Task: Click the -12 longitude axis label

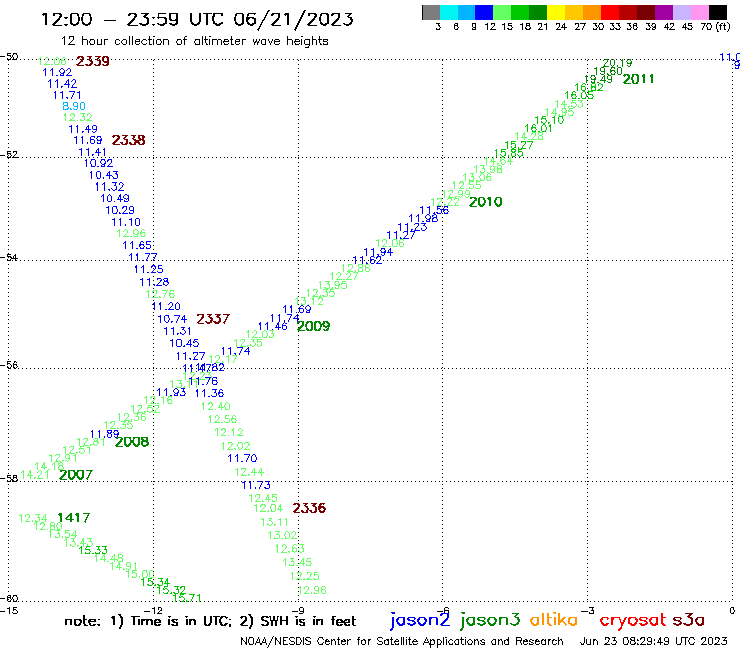Action: (x=154, y=610)
